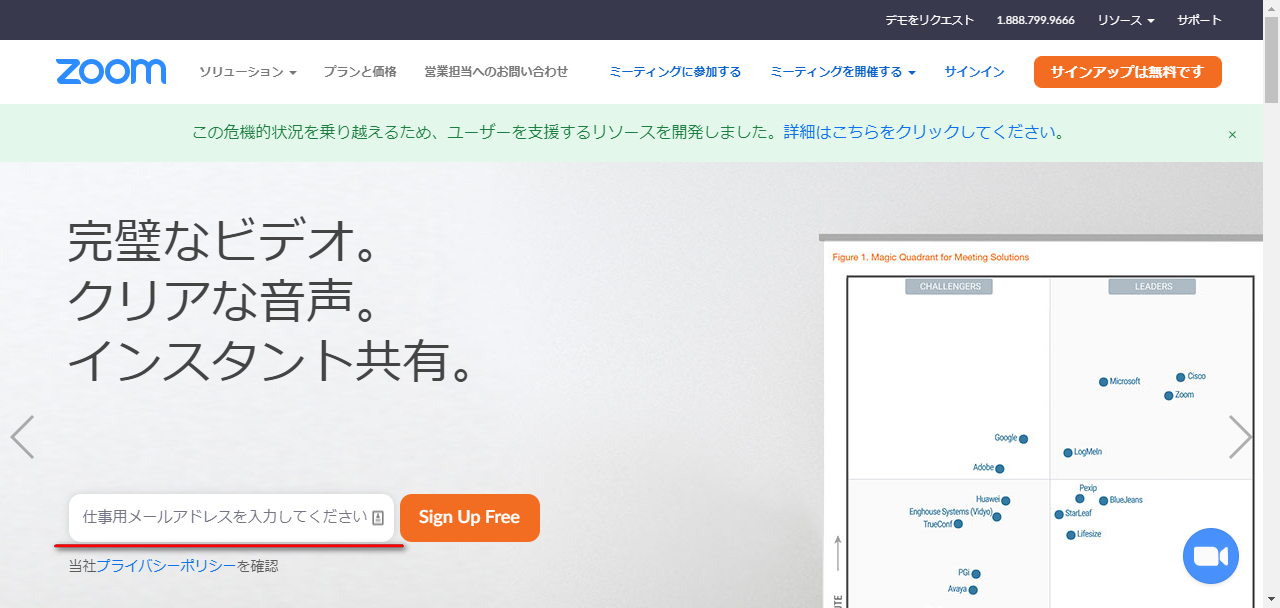
Task: Go to previous slide with left arrow
Action: 22,437
